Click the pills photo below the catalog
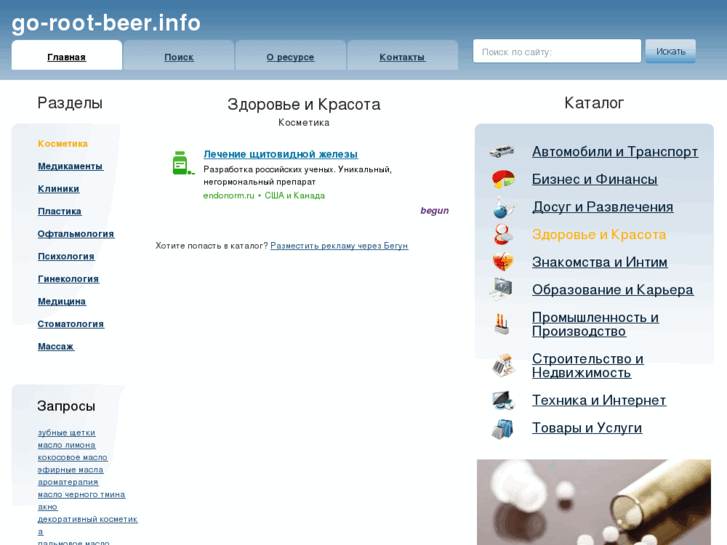The height and width of the screenshot is (545, 727). (x=593, y=502)
